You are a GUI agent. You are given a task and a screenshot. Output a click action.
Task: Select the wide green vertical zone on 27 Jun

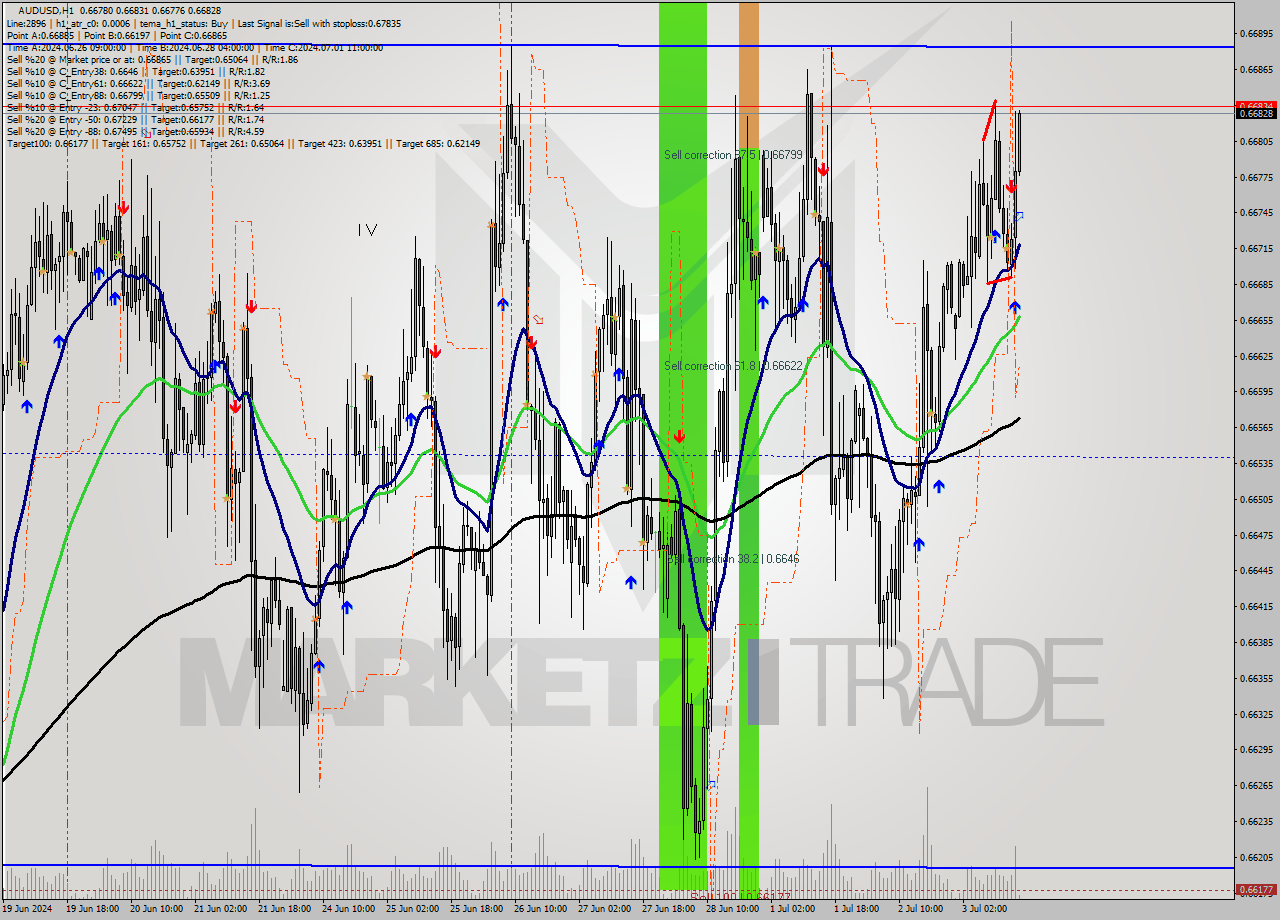[x=683, y=445]
